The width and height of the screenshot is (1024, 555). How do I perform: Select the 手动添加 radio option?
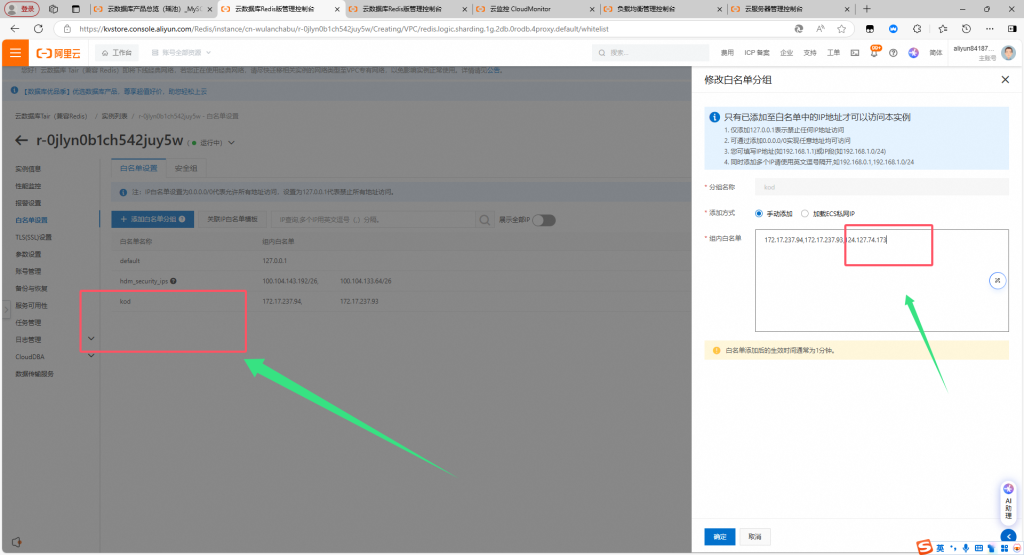pos(759,213)
